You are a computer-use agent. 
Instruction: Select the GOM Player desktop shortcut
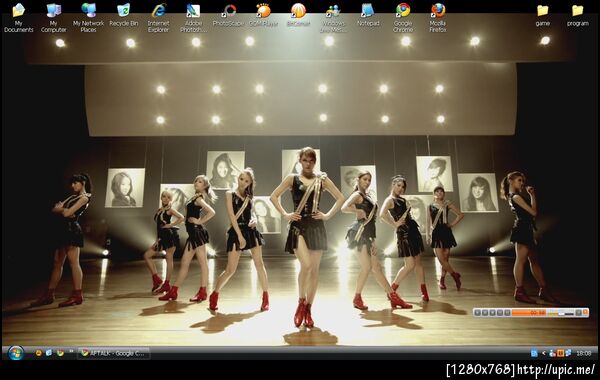coord(263,15)
